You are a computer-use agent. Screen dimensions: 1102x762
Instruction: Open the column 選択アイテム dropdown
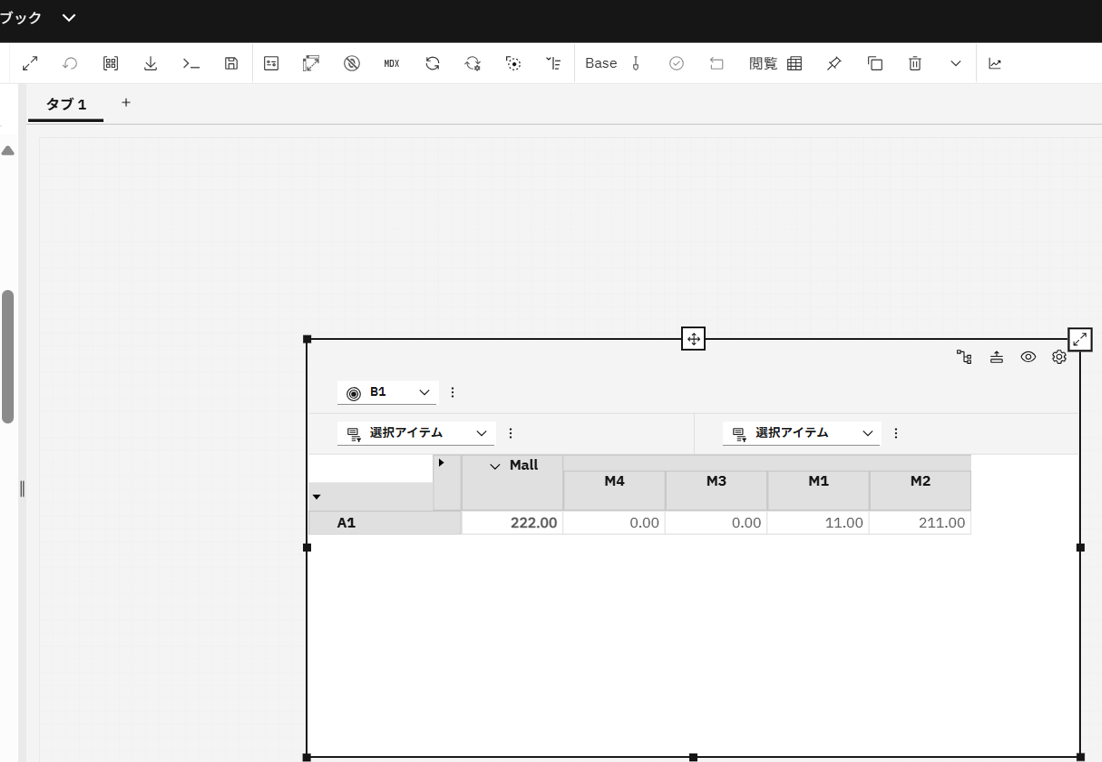(x=801, y=433)
